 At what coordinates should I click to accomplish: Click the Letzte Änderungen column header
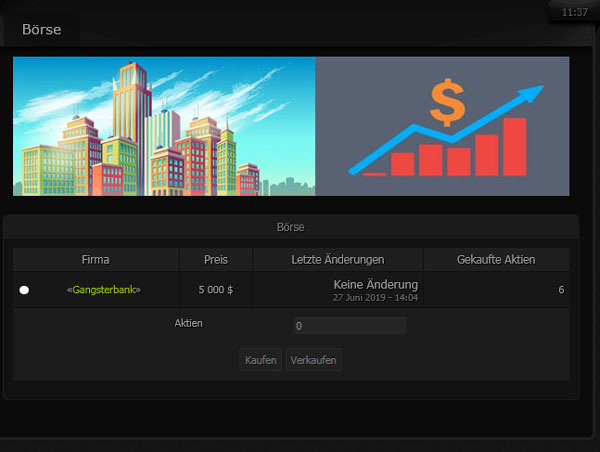(x=338, y=260)
